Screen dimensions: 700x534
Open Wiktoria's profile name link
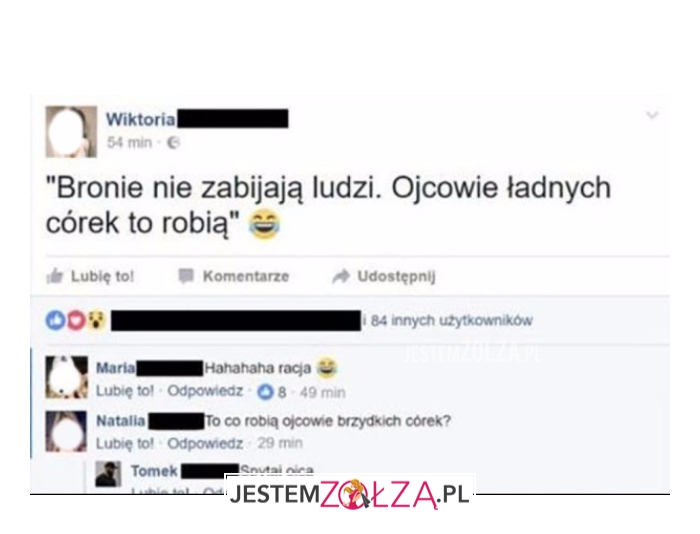coord(141,119)
